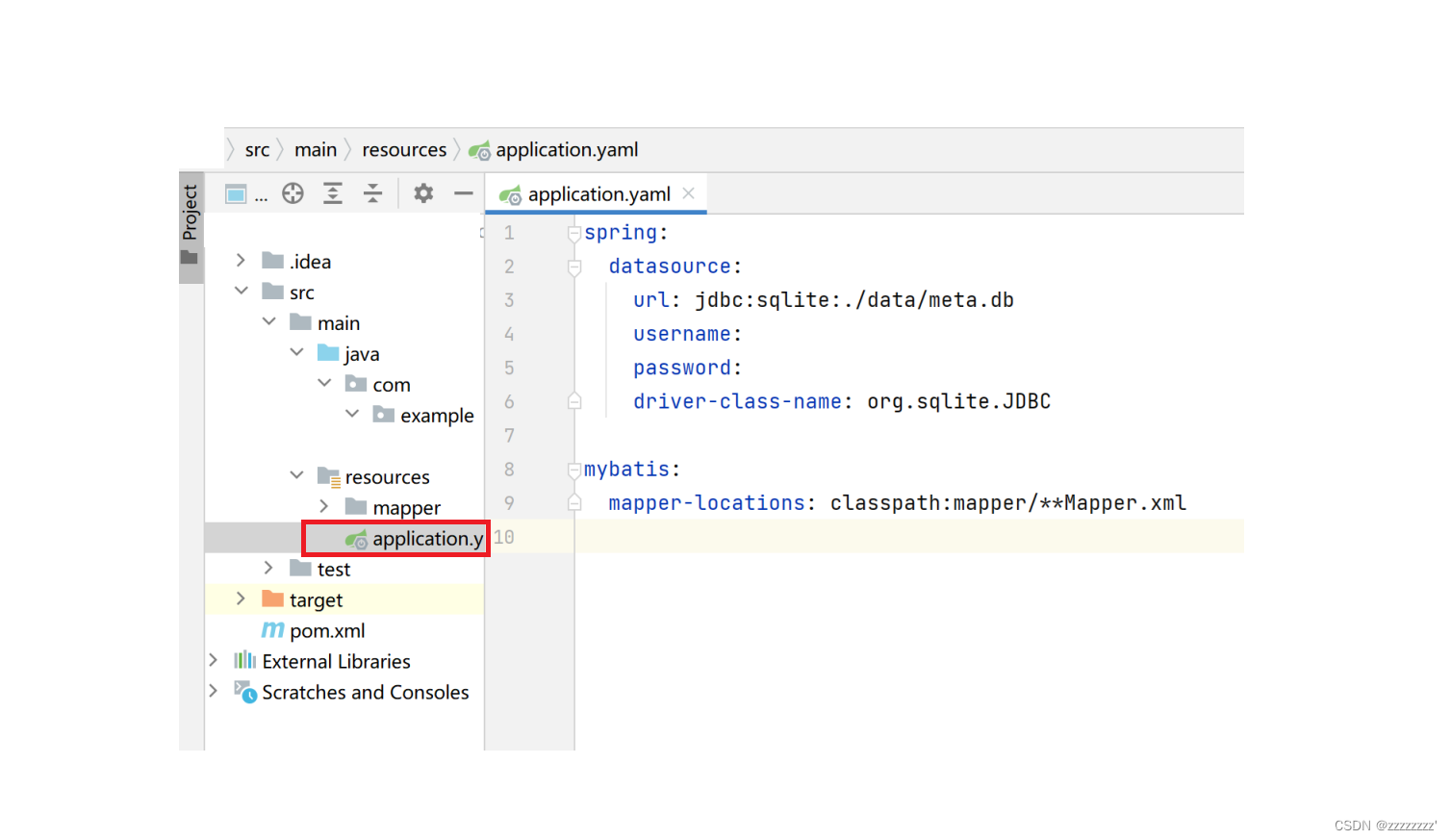Click the Spring leaf icon in editor tab
Viewport: 1451px width, 840px height.
coord(510,195)
